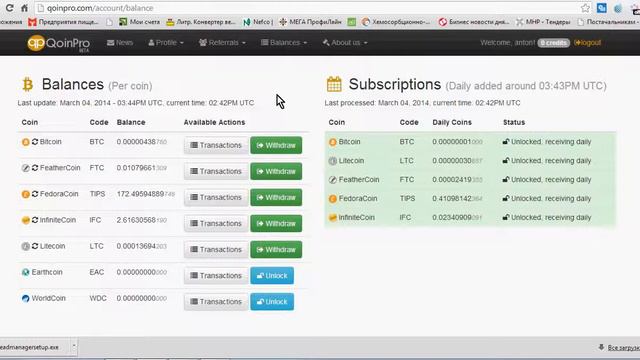The width and height of the screenshot is (640, 360).
Task: Click the FedoraCoin coin icon in Balances
Action: point(26,194)
